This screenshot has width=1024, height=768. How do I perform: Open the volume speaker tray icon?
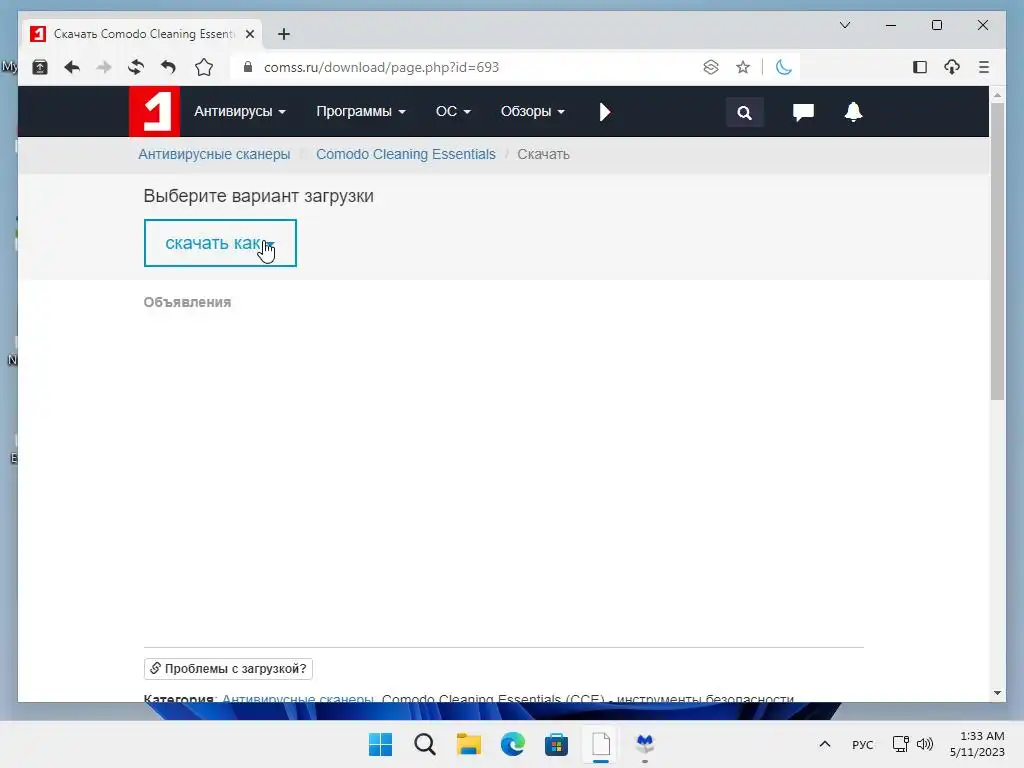coord(925,744)
